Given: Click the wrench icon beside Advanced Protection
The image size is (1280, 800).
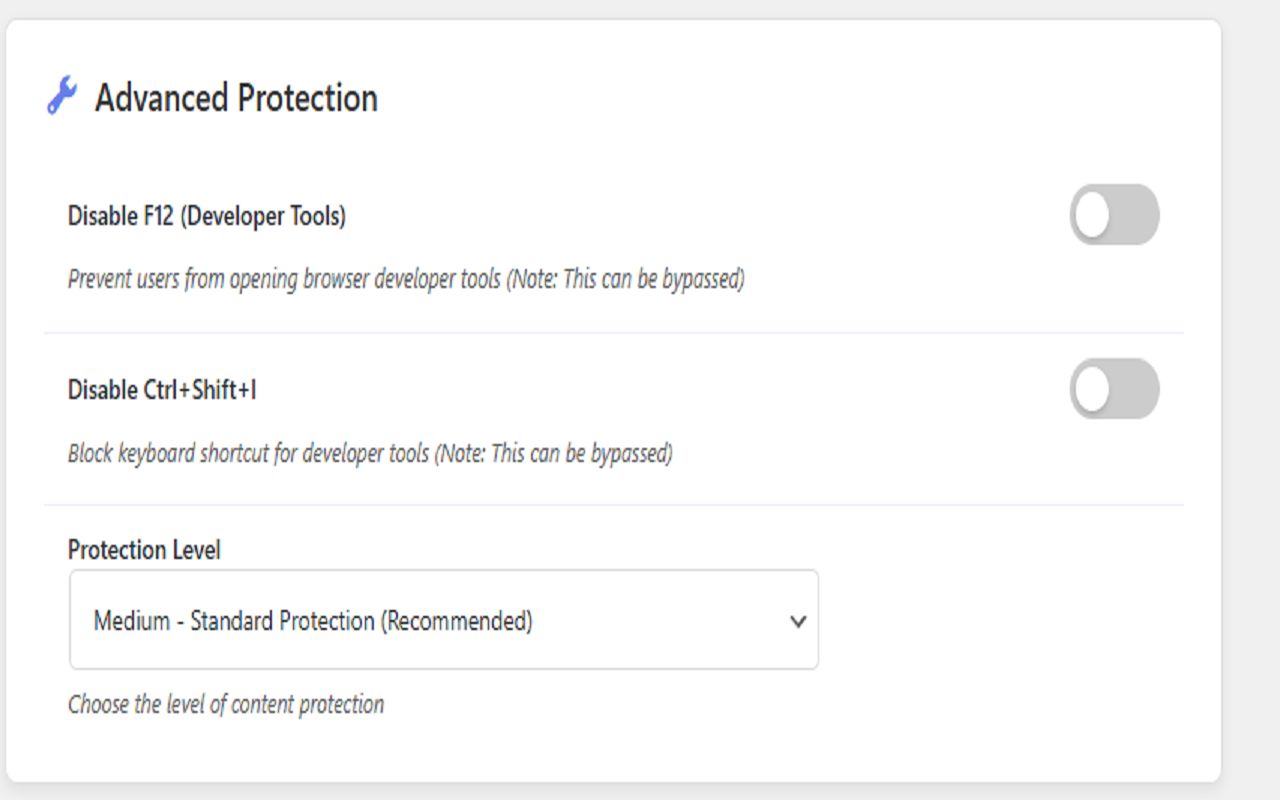Looking at the screenshot, I should pyautogui.click(x=62, y=97).
